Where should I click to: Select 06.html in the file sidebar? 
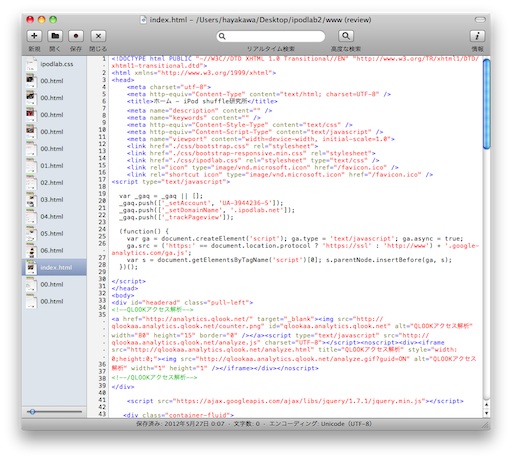click(54, 250)
